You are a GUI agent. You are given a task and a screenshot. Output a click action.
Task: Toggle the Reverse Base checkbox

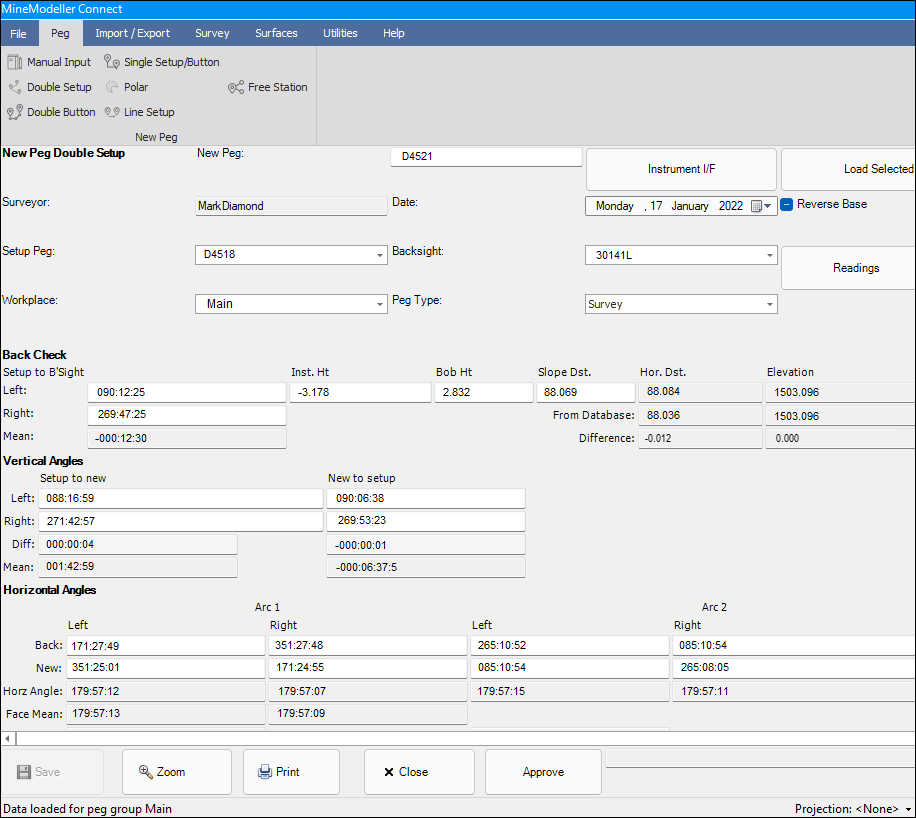point(788,205)
